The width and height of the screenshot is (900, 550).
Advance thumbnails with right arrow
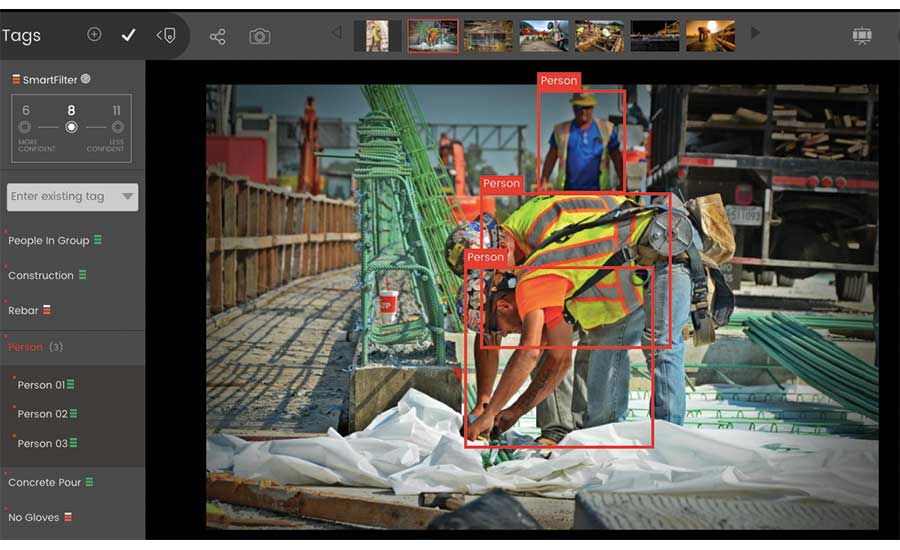755,33
